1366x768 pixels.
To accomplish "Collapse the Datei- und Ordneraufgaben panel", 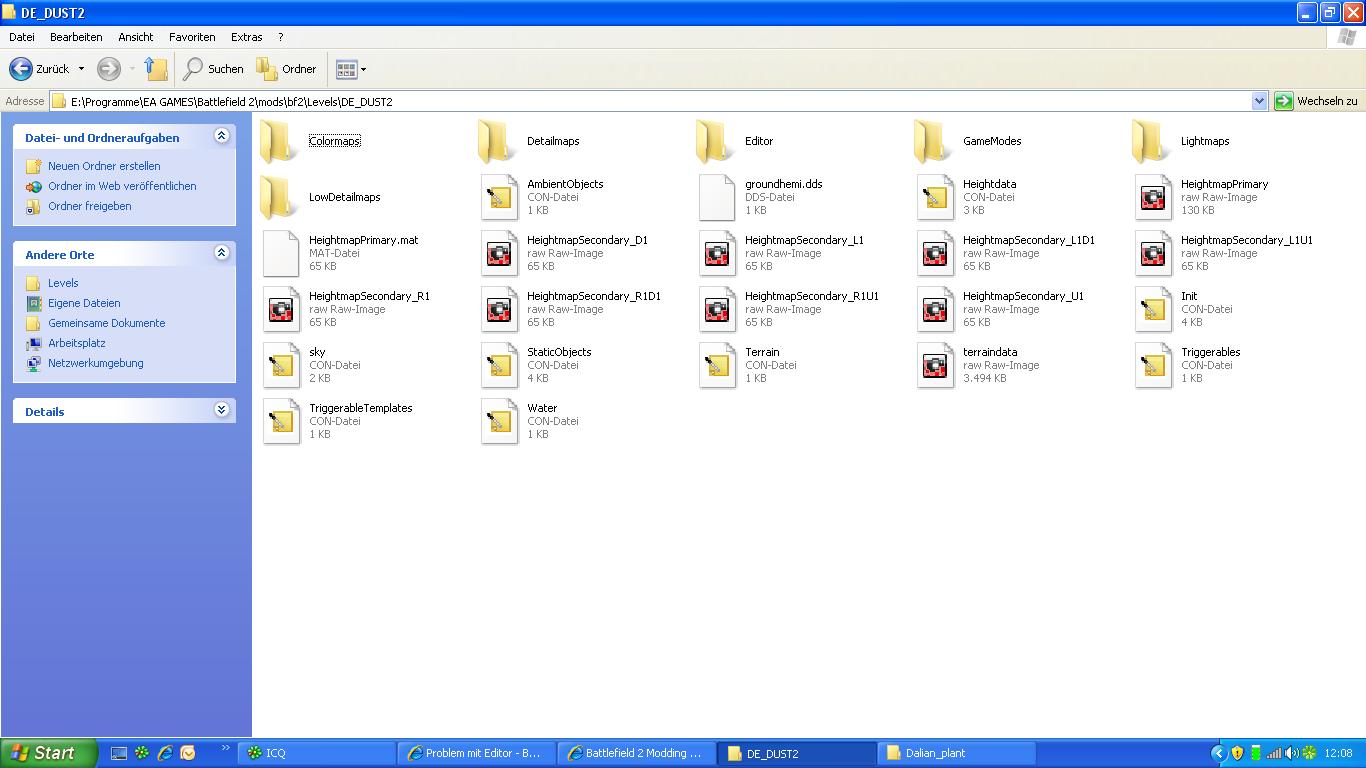I will [x=221, y=136].
